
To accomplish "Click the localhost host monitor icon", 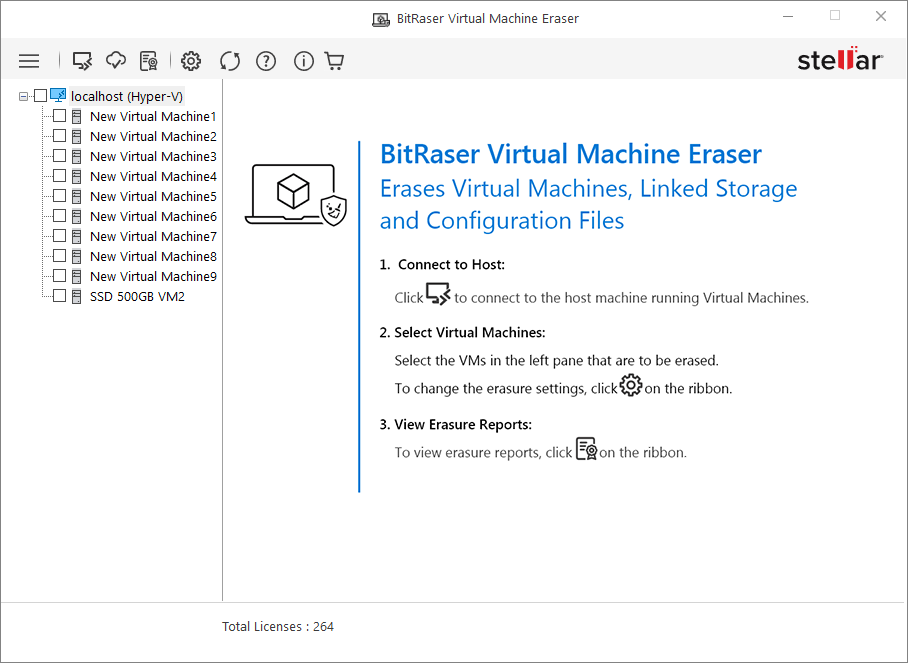I will coord(58,96).
